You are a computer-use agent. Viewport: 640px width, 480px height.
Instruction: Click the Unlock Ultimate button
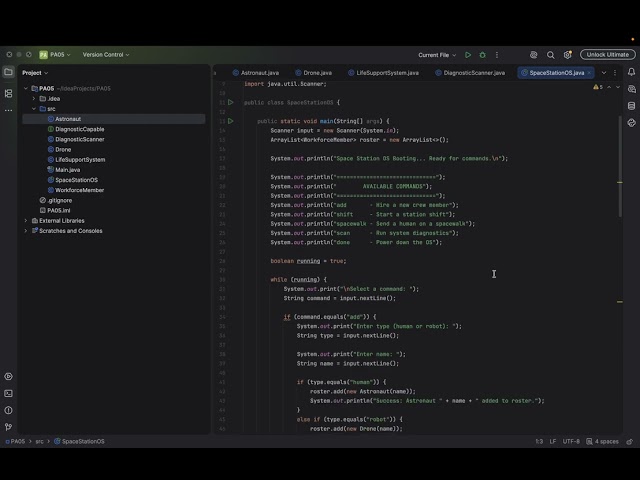[608, 55]
